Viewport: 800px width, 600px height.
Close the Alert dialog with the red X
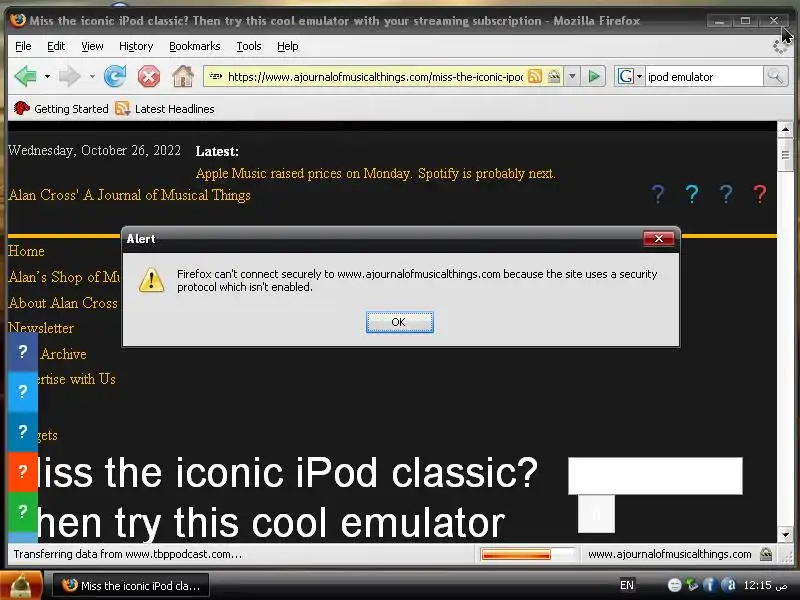coord(659,238)
